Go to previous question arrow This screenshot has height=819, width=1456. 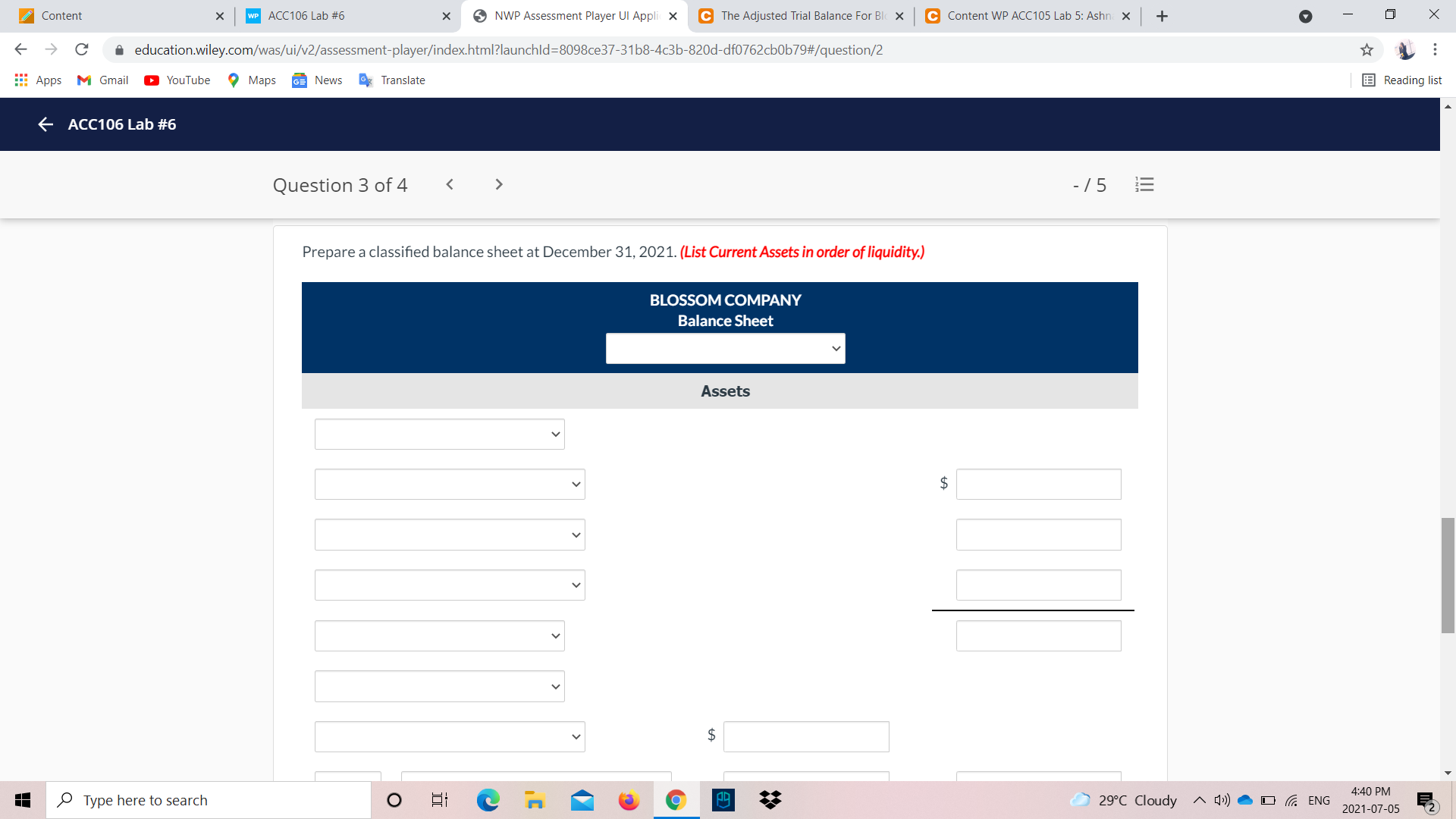tap(450, 184)
